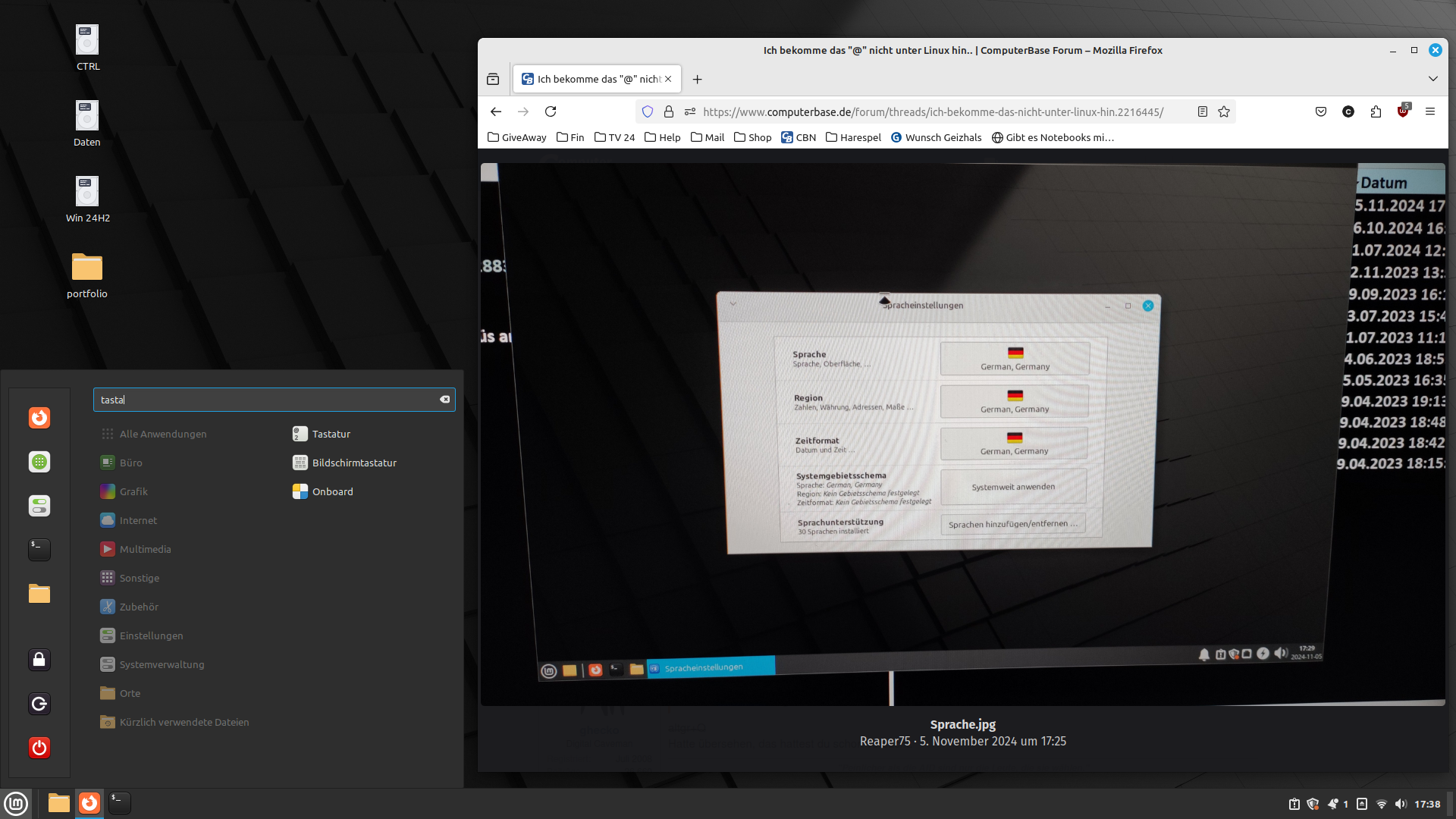Open the Wunsch Geizhals bookmark
The width and height of the screenshot is (1456, 819).
point(936,137)
